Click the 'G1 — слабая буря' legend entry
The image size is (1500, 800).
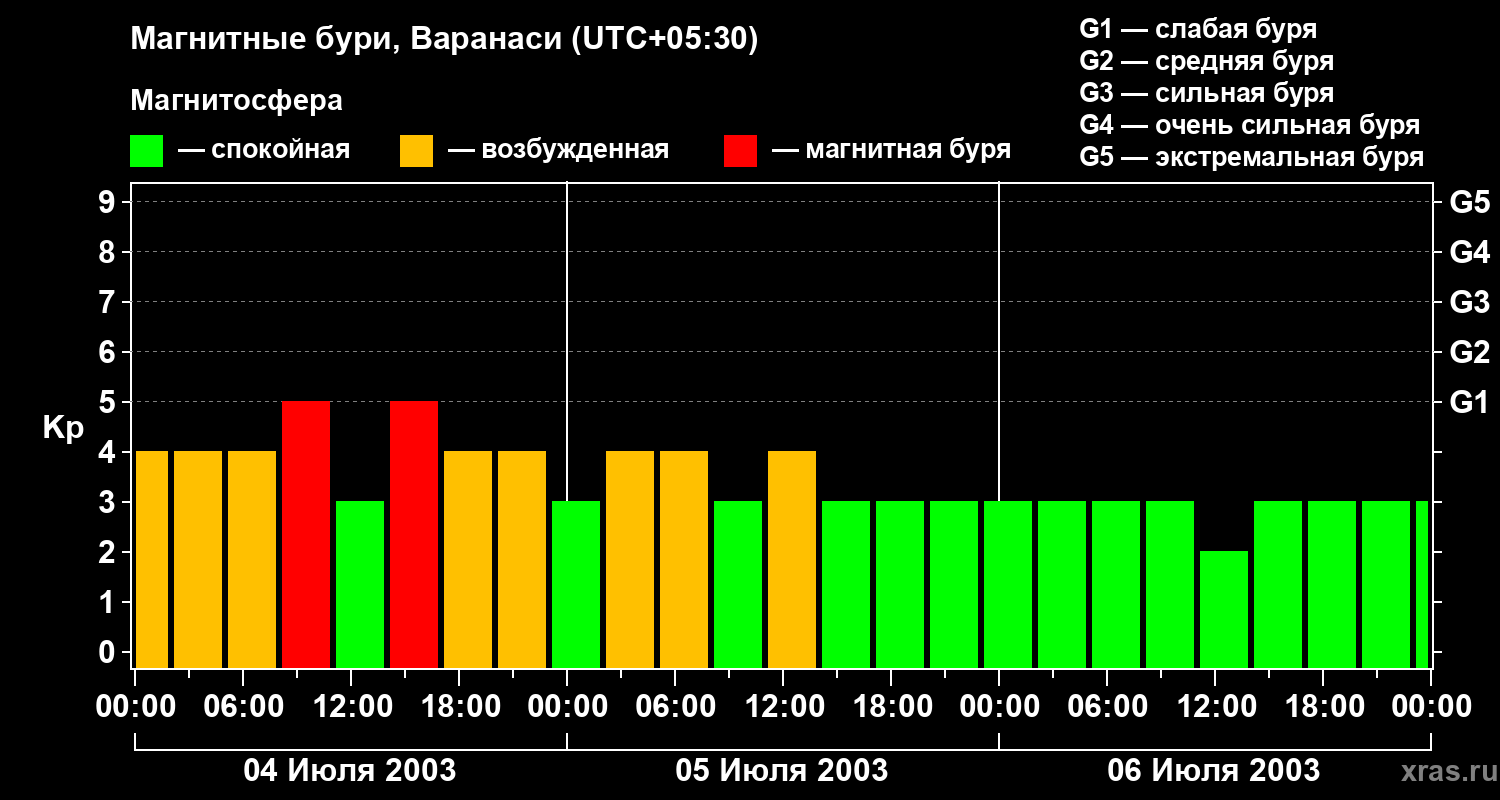click(1198, 29)
